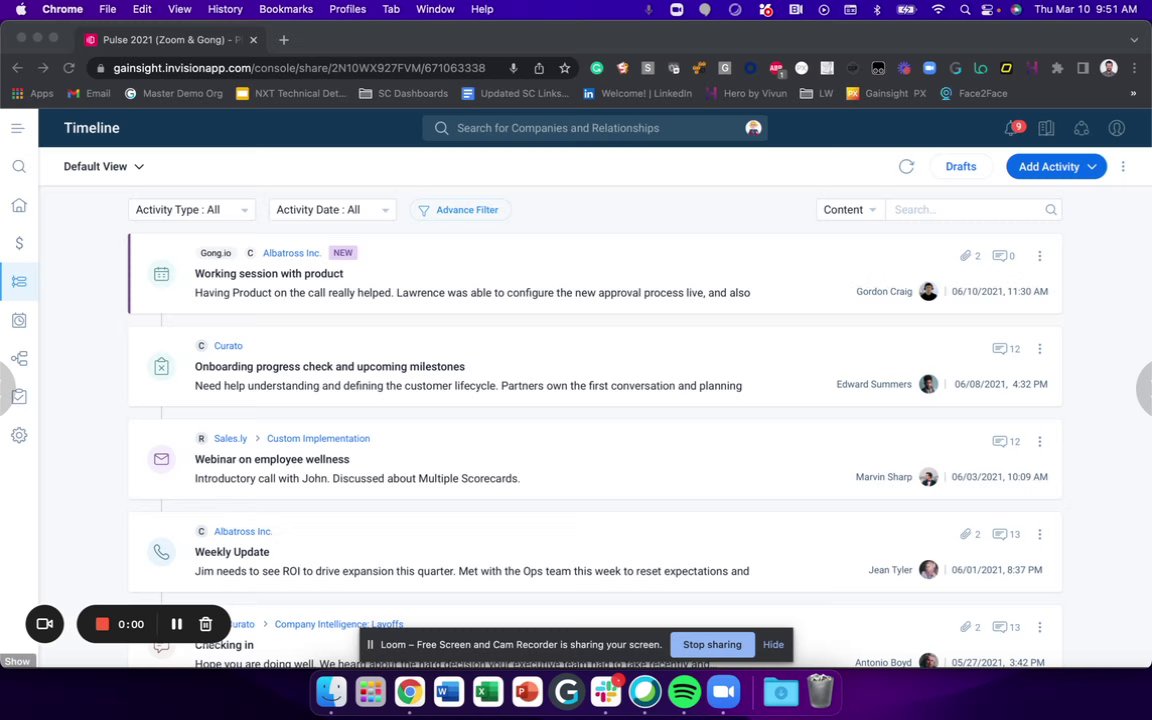Expand the Default View dropdown
Screen dimensions: 1152x720
click(x=104, y=167)
